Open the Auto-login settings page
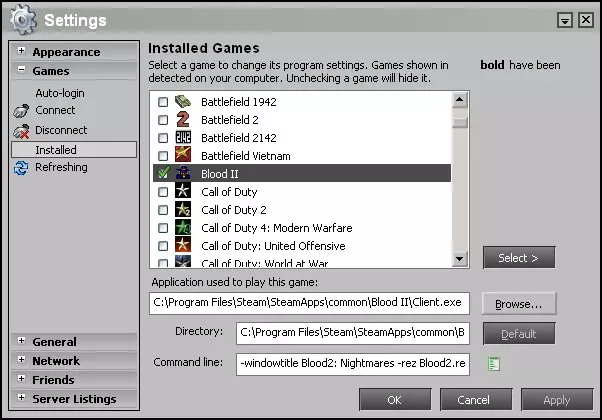This screenshot has width=602, height=420. click(x=60, y=93)
